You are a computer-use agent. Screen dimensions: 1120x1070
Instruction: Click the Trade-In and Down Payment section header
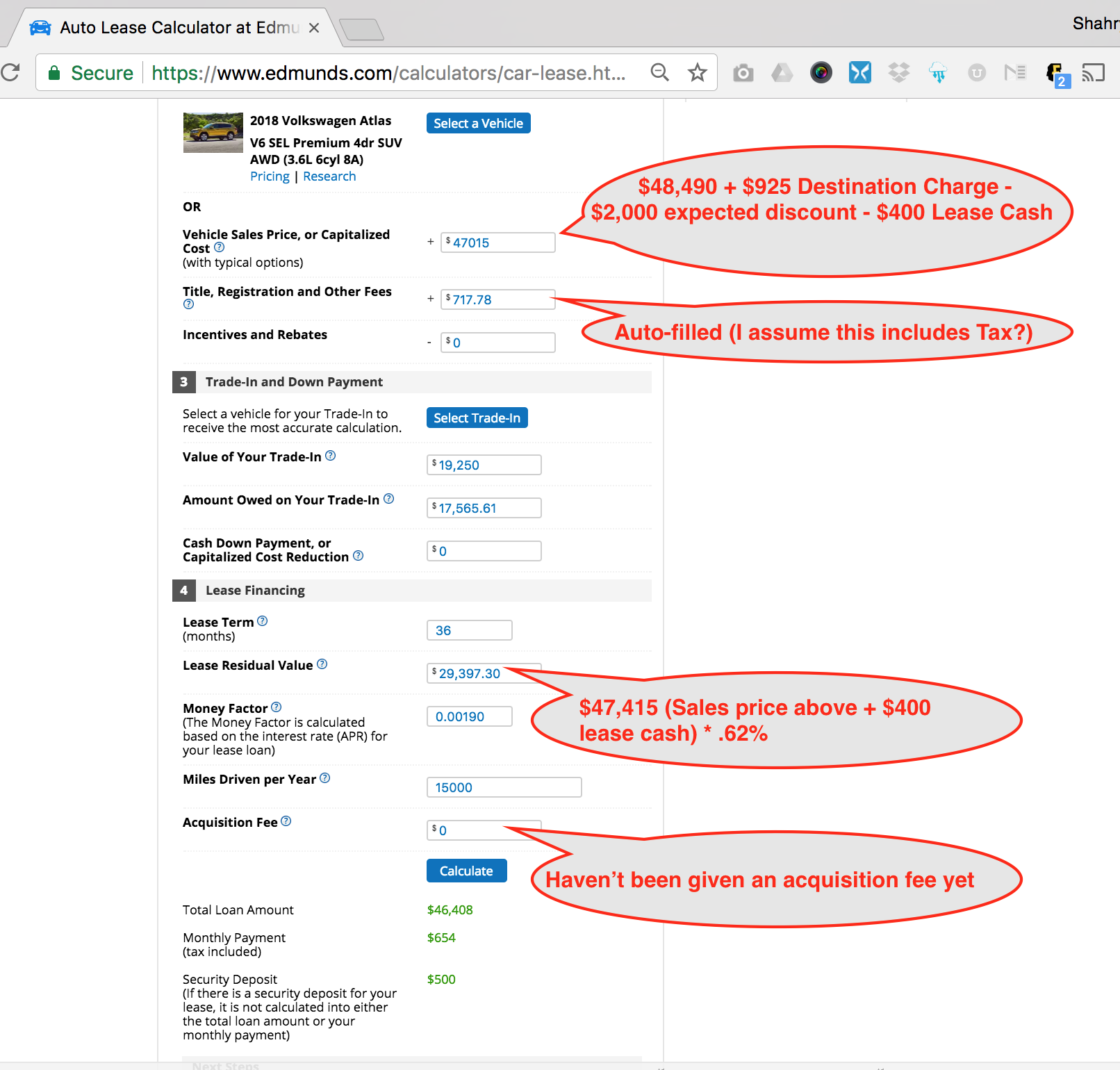coord(412,381)
